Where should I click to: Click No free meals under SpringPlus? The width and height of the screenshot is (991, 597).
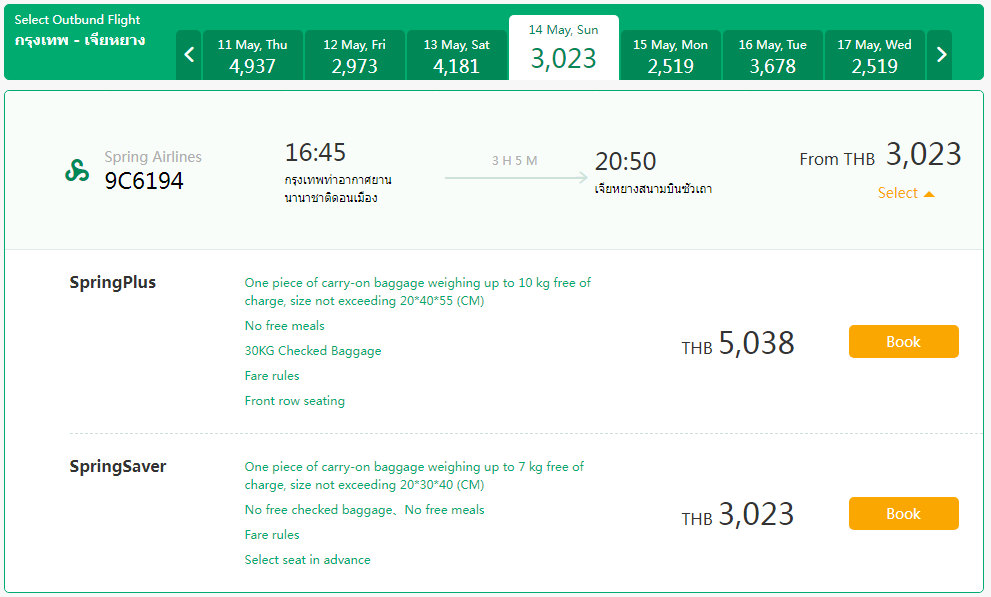click(x=284, y=326)
